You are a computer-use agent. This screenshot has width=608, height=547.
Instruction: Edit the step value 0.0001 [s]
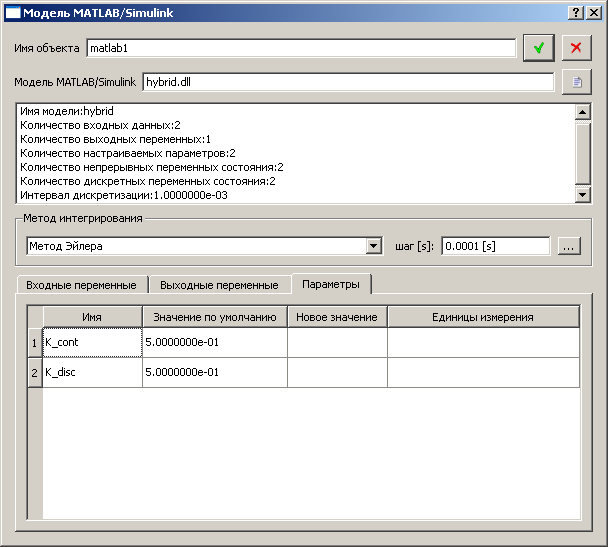496,246
